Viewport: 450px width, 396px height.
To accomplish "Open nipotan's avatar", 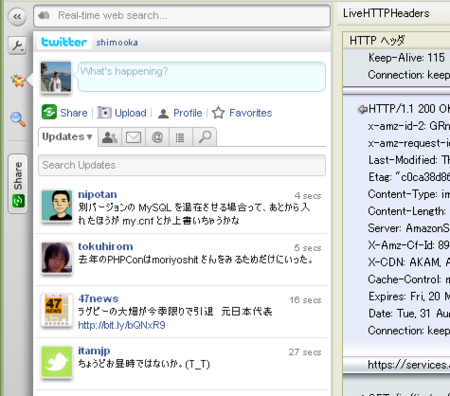I will coord(57,206).
